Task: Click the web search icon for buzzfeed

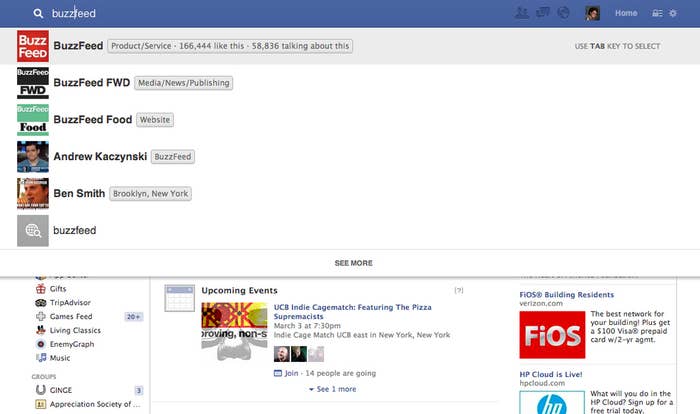Action: [x=33, y=230]
